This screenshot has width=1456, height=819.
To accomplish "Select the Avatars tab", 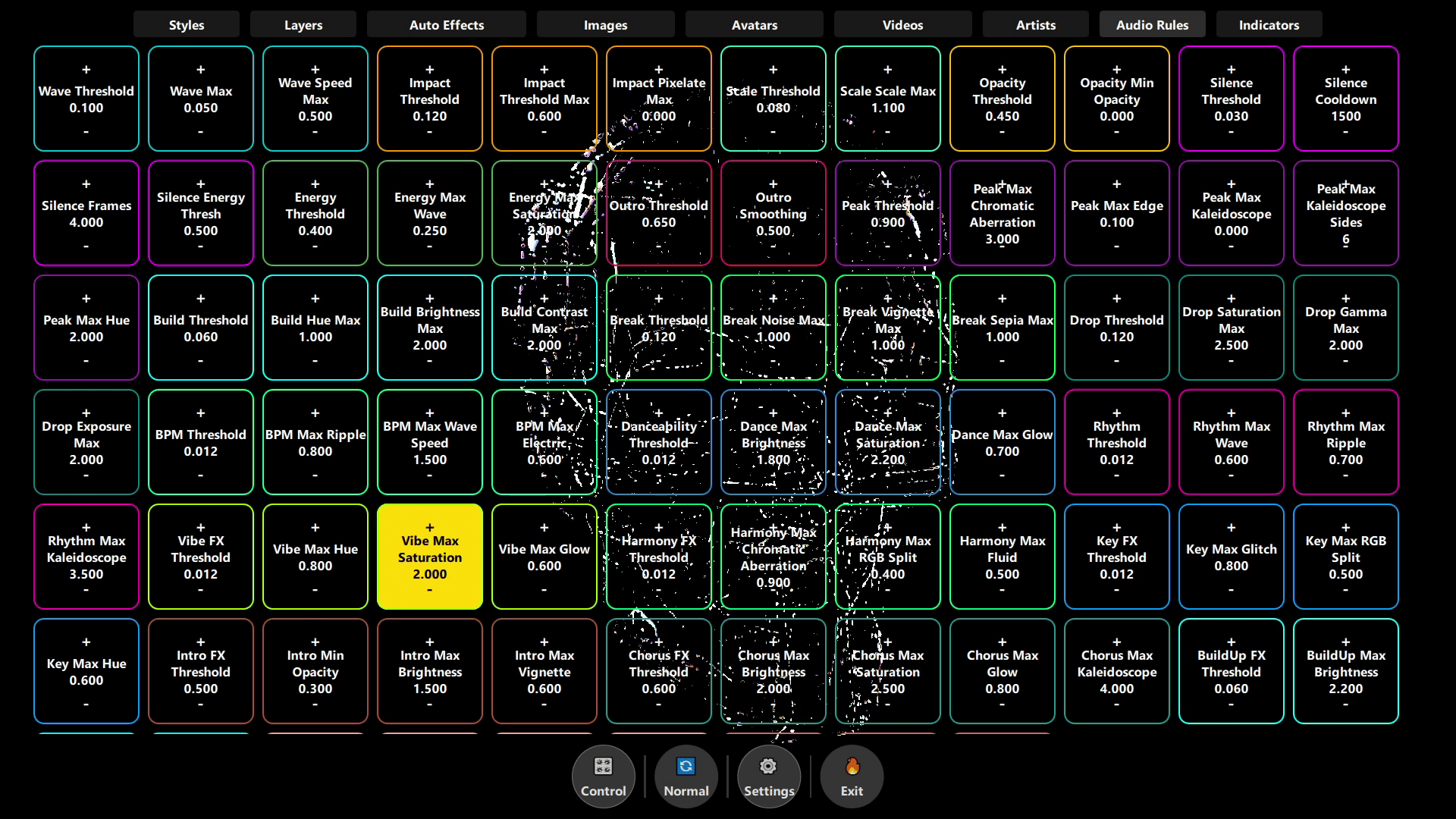I will pyautogui.click(x=755, y=25).
